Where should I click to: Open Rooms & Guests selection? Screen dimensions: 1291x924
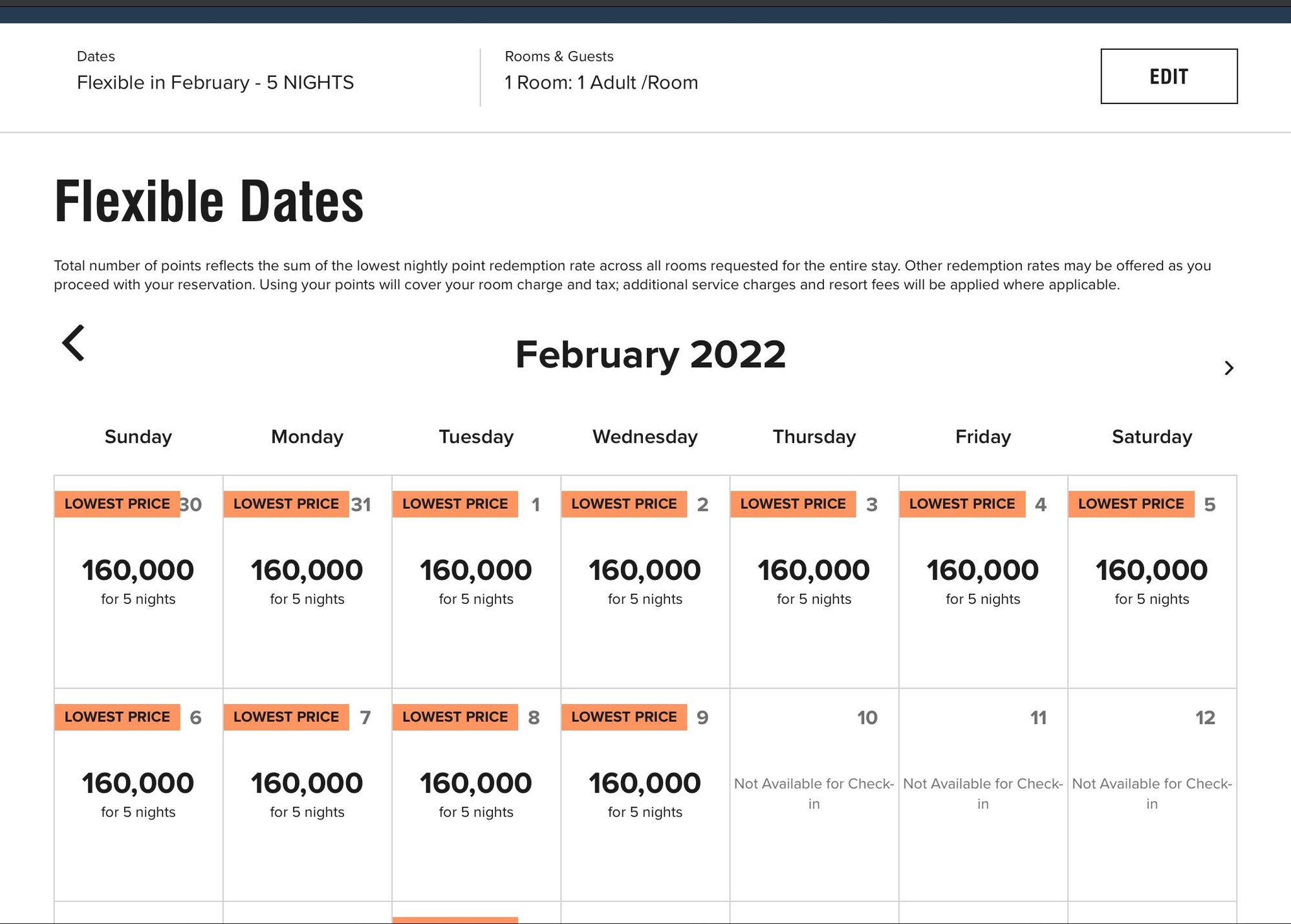coord(602,72)
